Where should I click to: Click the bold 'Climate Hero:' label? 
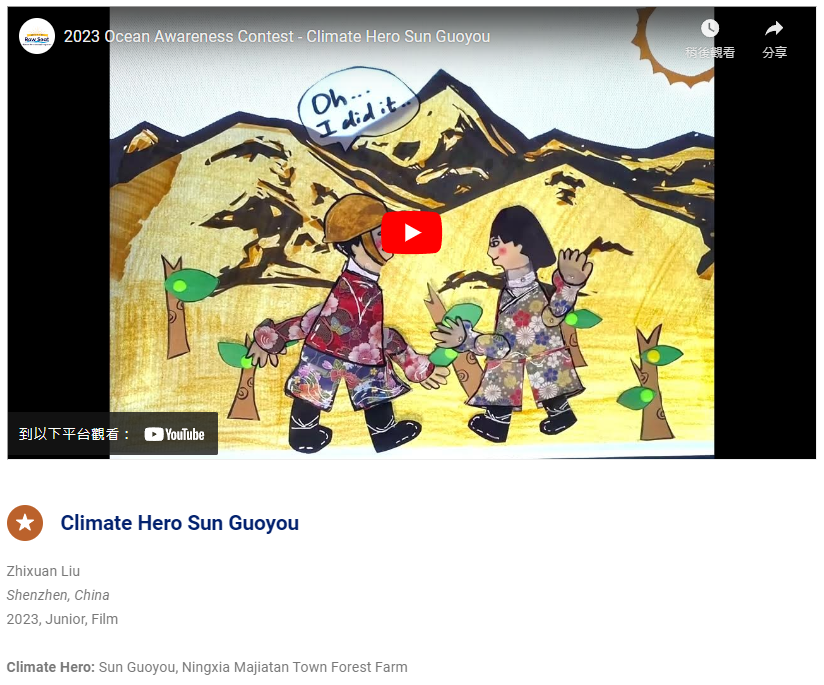pyautogui.click(x=50, y=667)
